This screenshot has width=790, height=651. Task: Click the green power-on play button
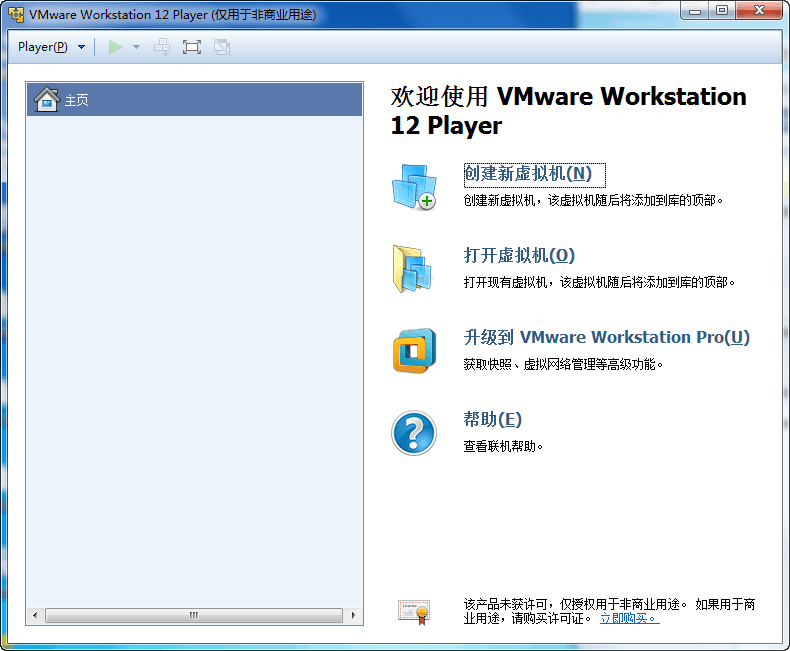(115, 47)
